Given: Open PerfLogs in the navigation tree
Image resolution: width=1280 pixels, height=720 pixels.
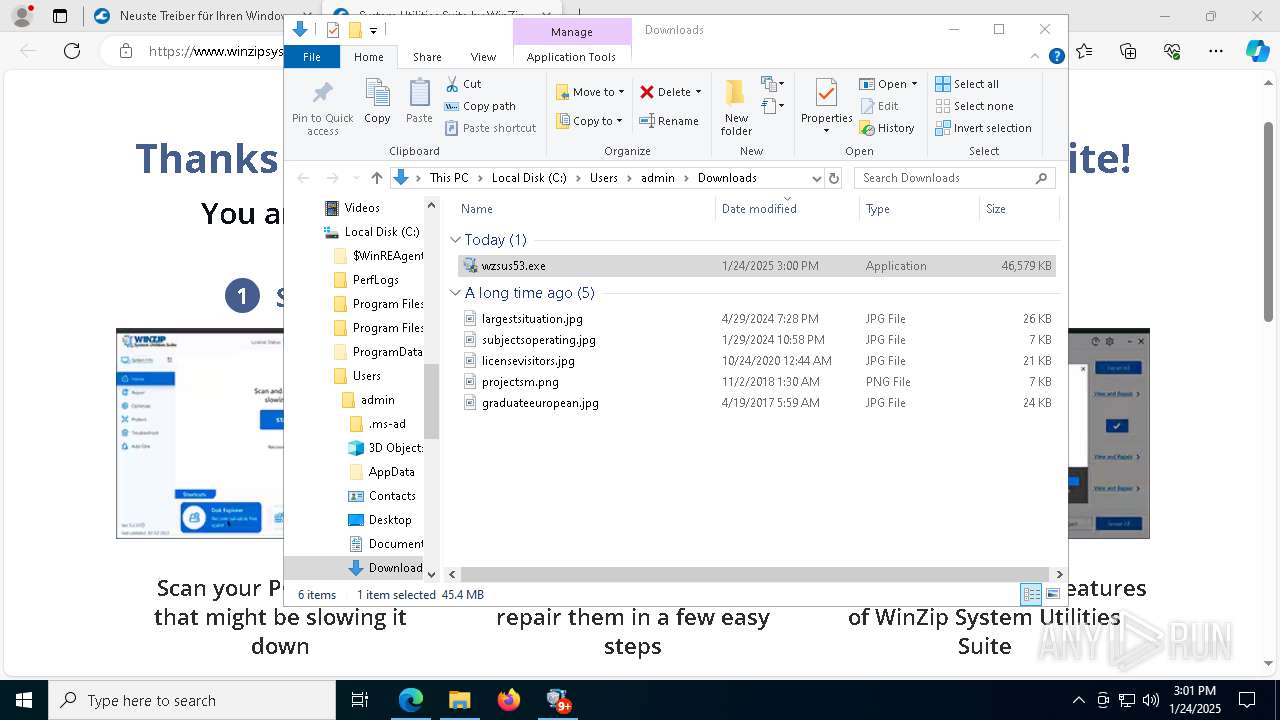Looking at the screenshot, I should 376,280.
